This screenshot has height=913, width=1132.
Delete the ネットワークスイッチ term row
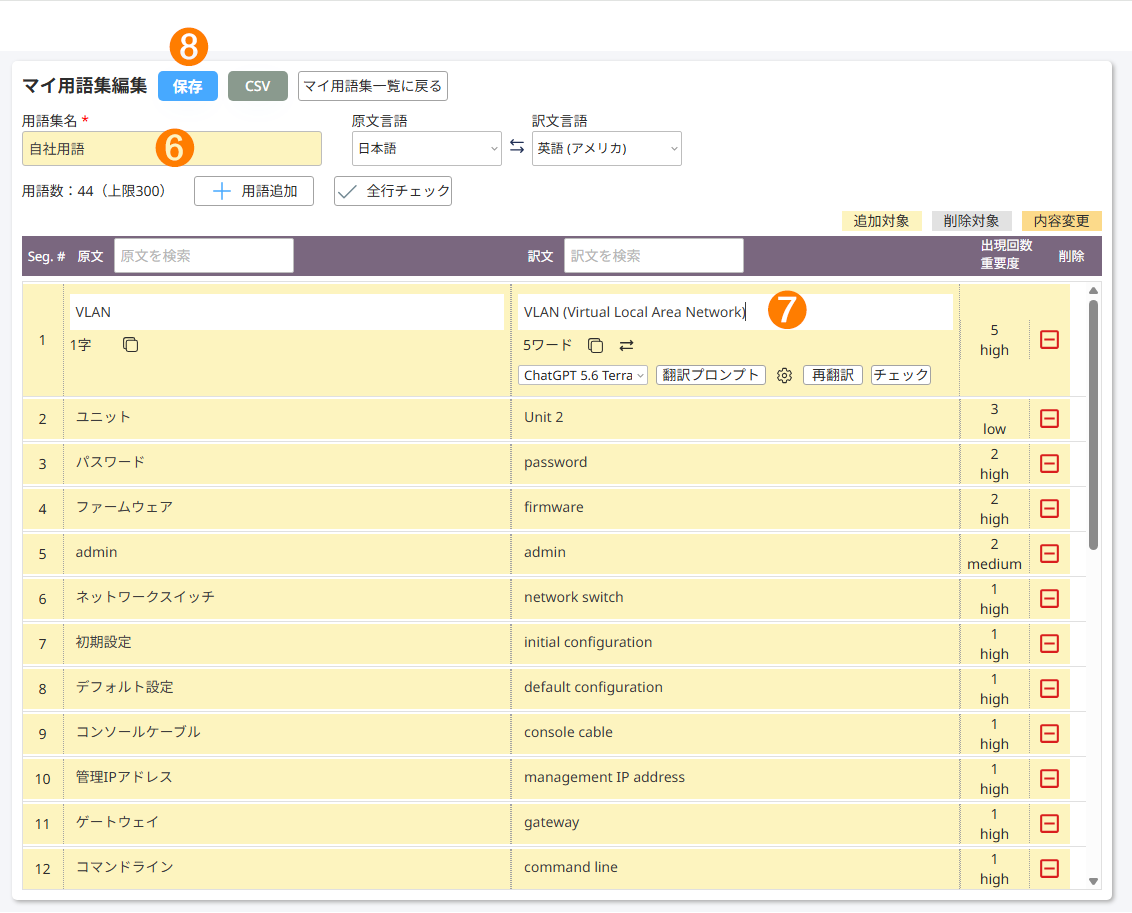coord(1050,598)
